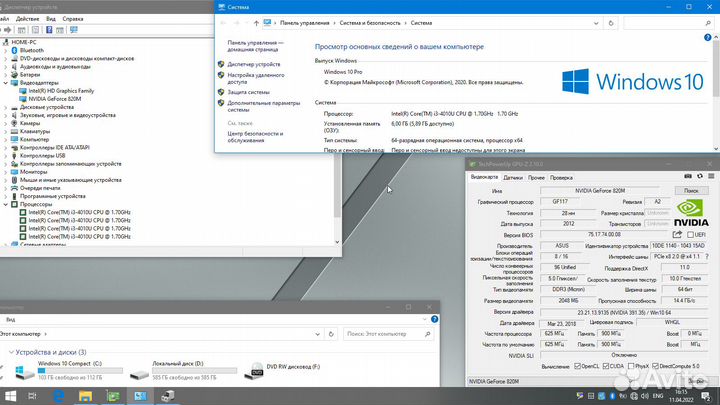720x405 pixels.
Task: Click scan for hardware changes monitor icon
Action: 73,30
